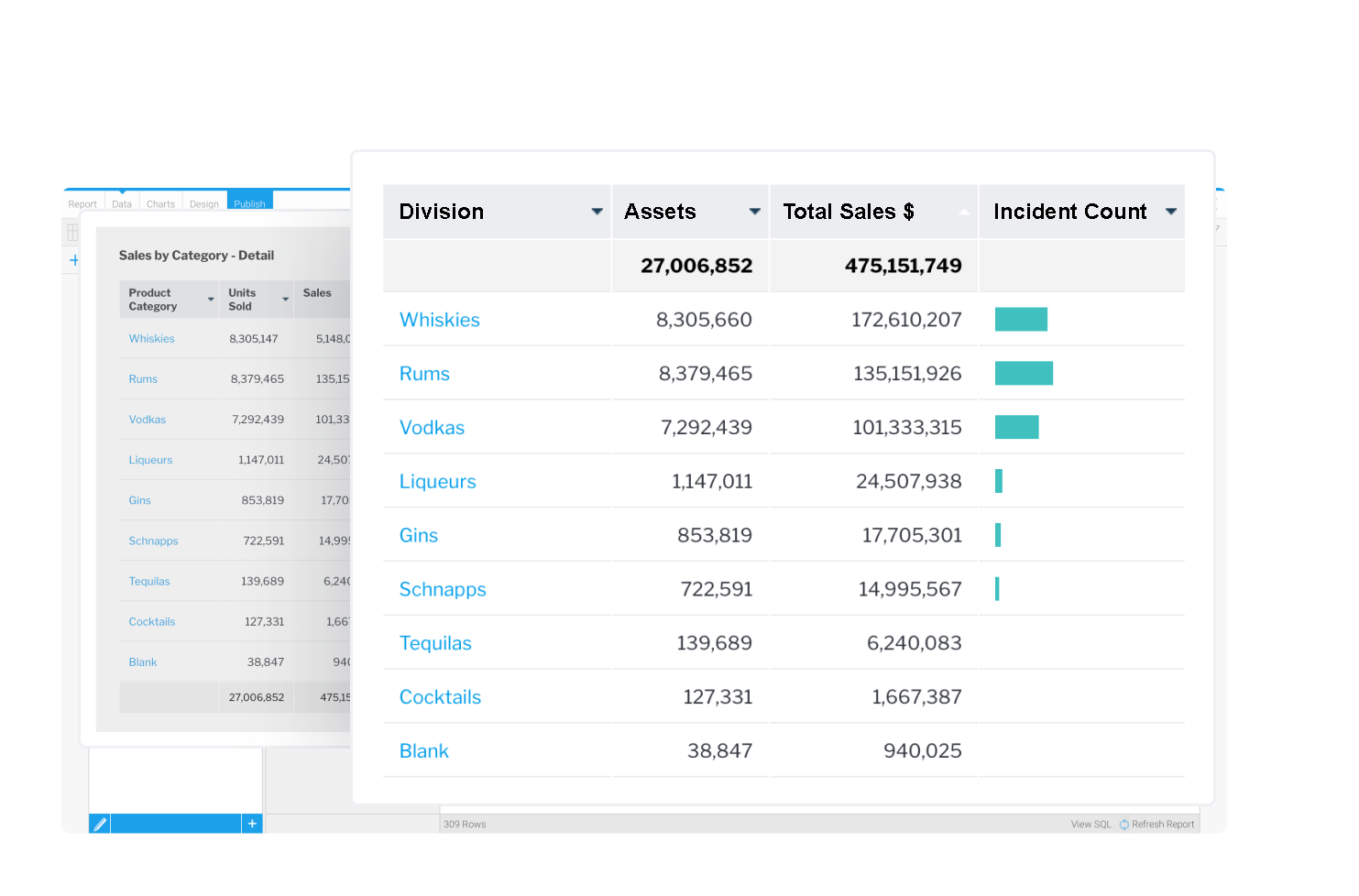This screenshot has height=896, width=1359.
Task: Click the teal incident bar for Vodkas
Action: point(1016,427)
